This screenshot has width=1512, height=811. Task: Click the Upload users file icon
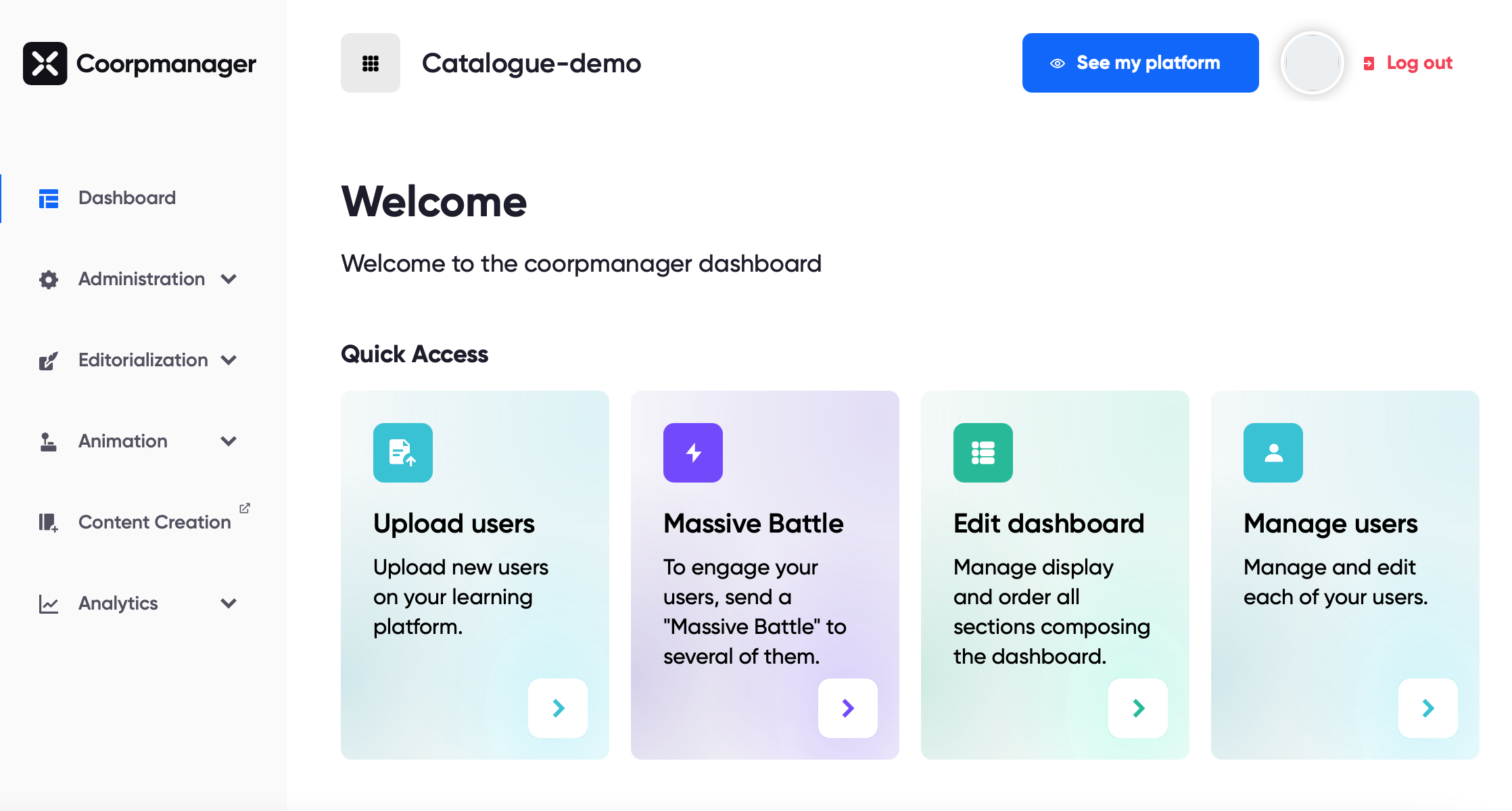(x=403, y=453)
